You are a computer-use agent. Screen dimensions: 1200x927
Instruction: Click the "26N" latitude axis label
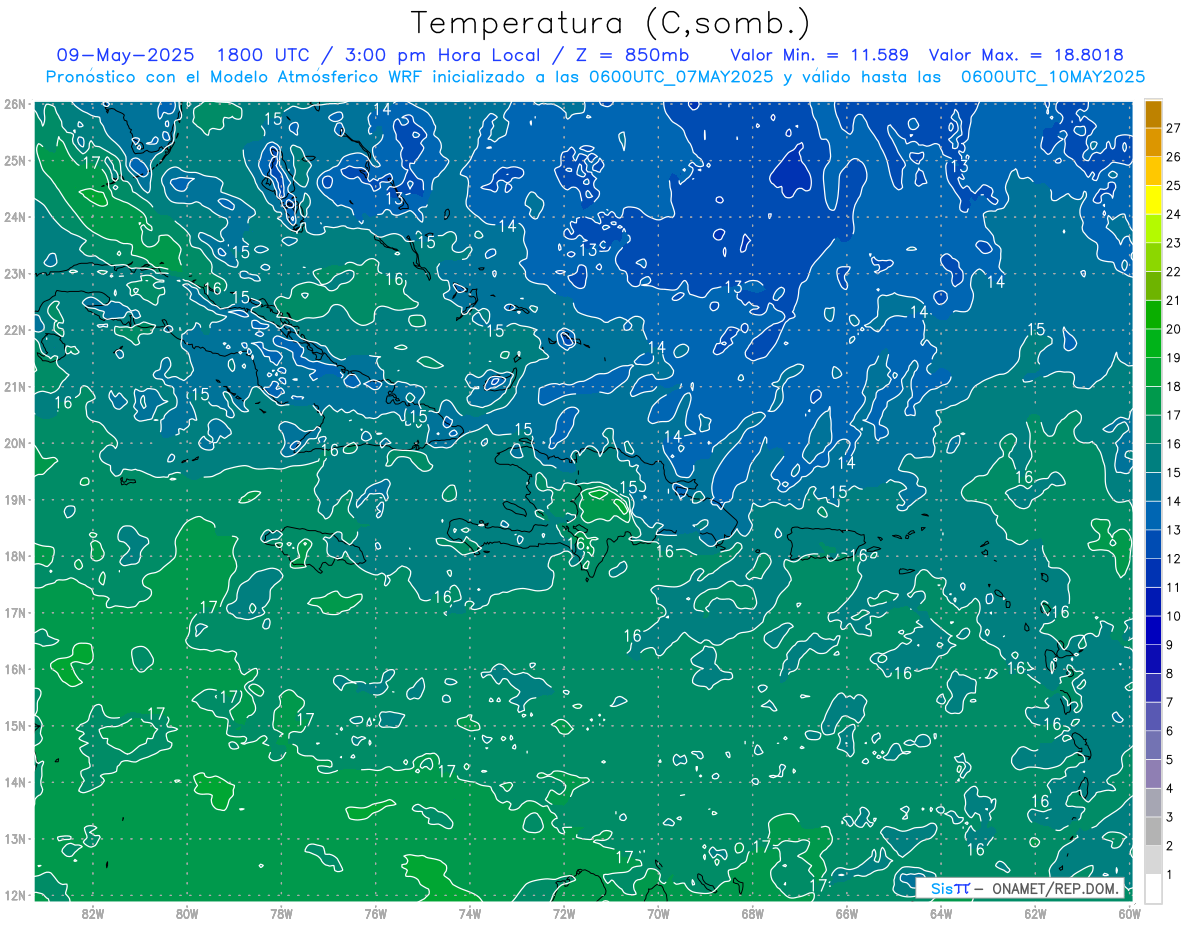pyautogui.click(x=15, y=104)
